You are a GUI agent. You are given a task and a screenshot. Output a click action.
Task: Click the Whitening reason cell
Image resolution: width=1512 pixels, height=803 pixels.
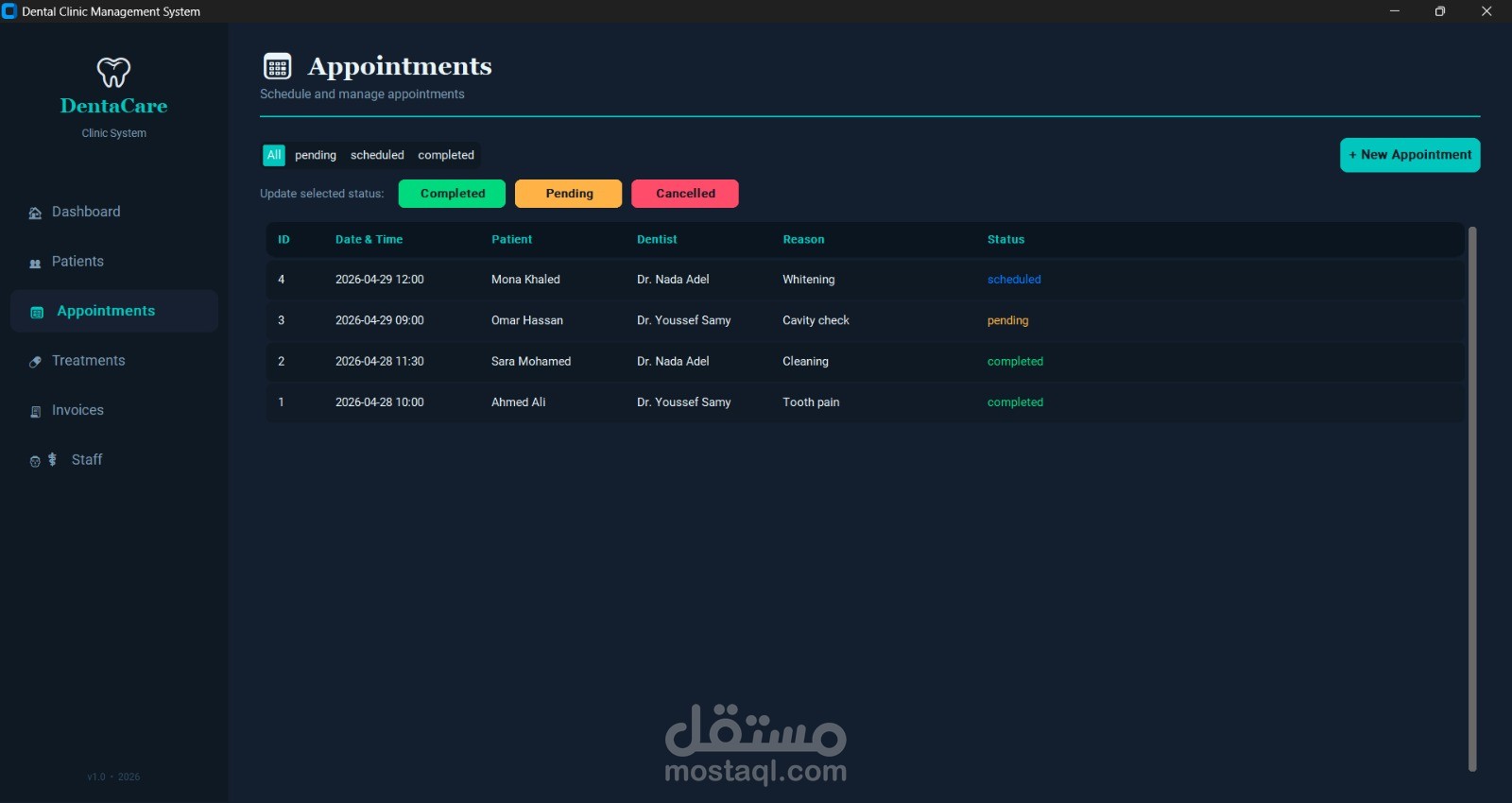pos(808,280)
